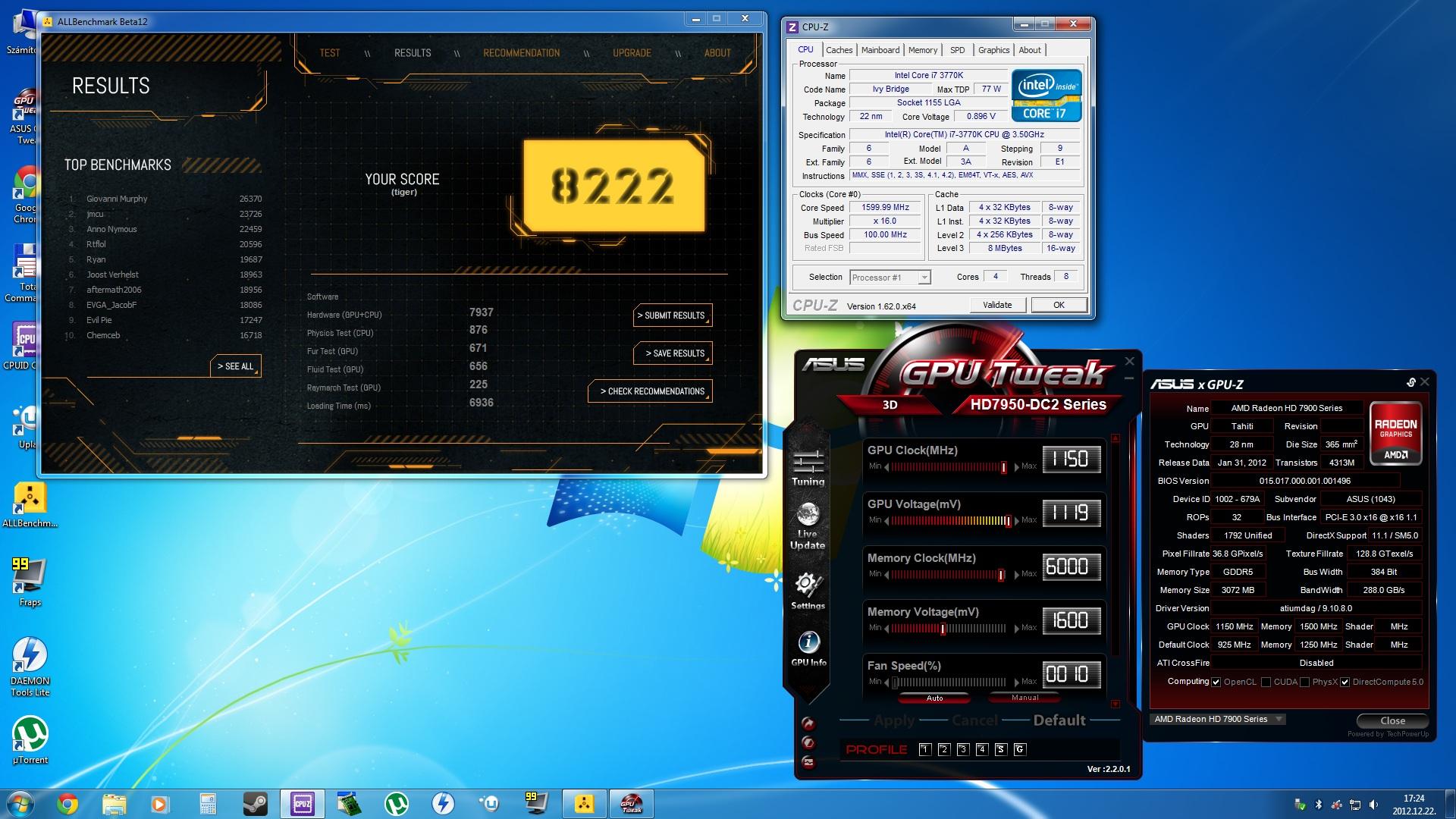Open the UPGRADE tab in ALLBenchmark
The width and height of the screenshot is (1456, 819).
tap(632, 53)
